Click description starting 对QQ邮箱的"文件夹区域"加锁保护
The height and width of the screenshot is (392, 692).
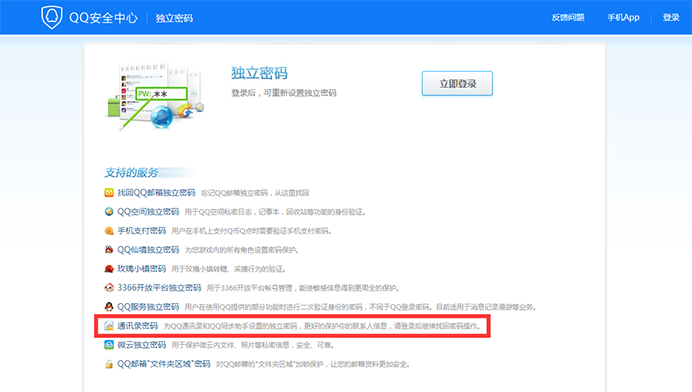coord(313,364)
